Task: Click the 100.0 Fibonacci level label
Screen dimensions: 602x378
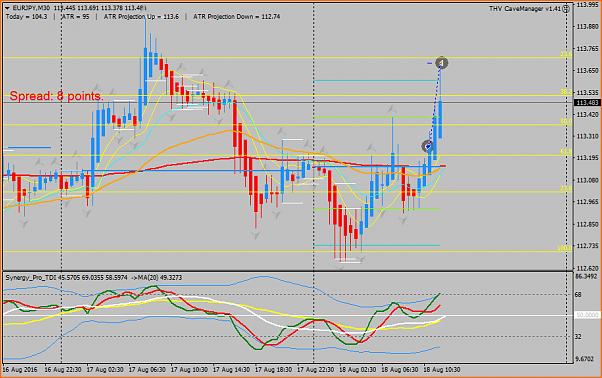Action: point(565,248)
